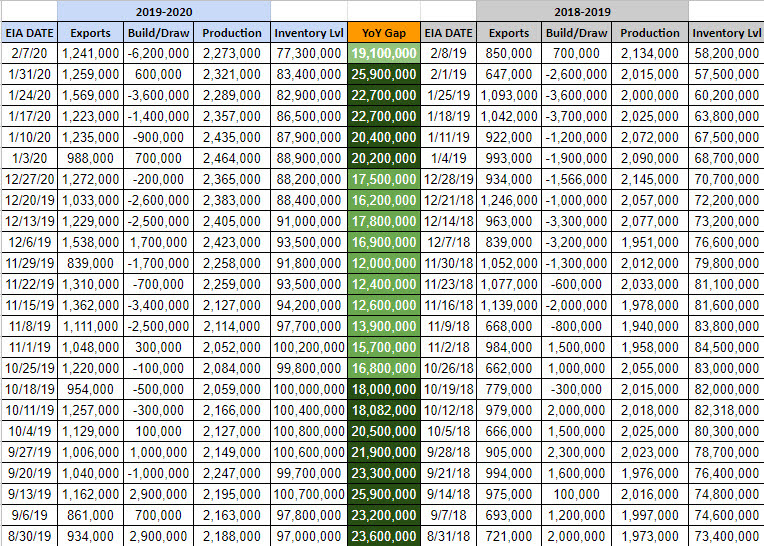Click YoY Gap 25,900,000 in 9/13/19 row
764x546 pixels.
coord(384,494)
